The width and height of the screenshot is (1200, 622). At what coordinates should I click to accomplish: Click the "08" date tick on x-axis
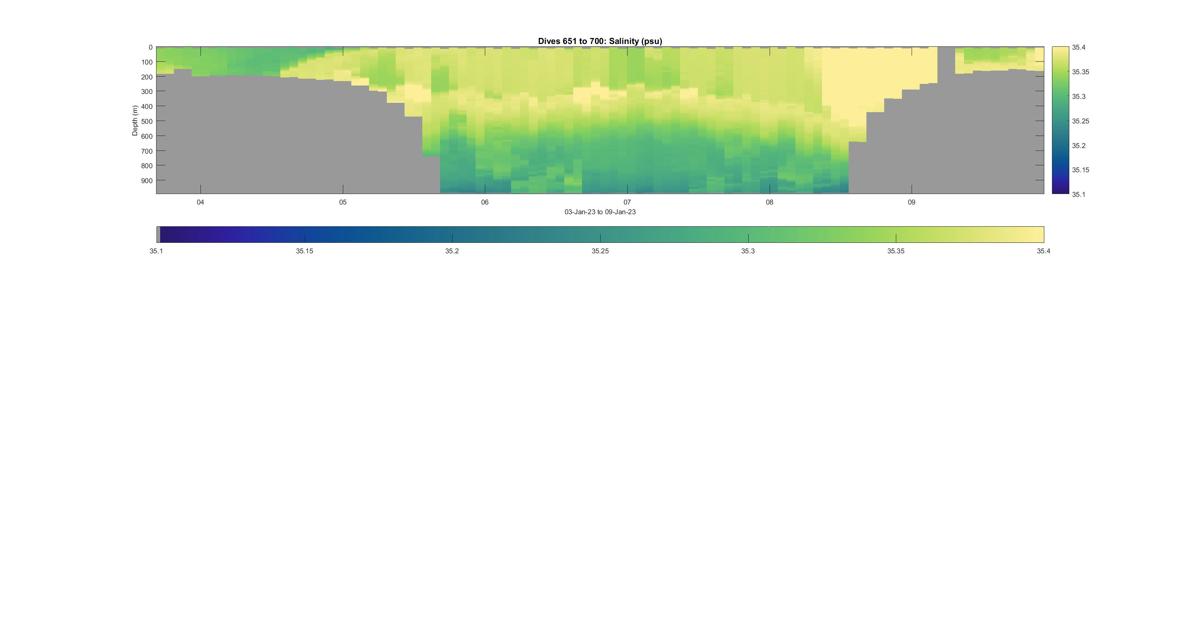(x=769, y=202)
